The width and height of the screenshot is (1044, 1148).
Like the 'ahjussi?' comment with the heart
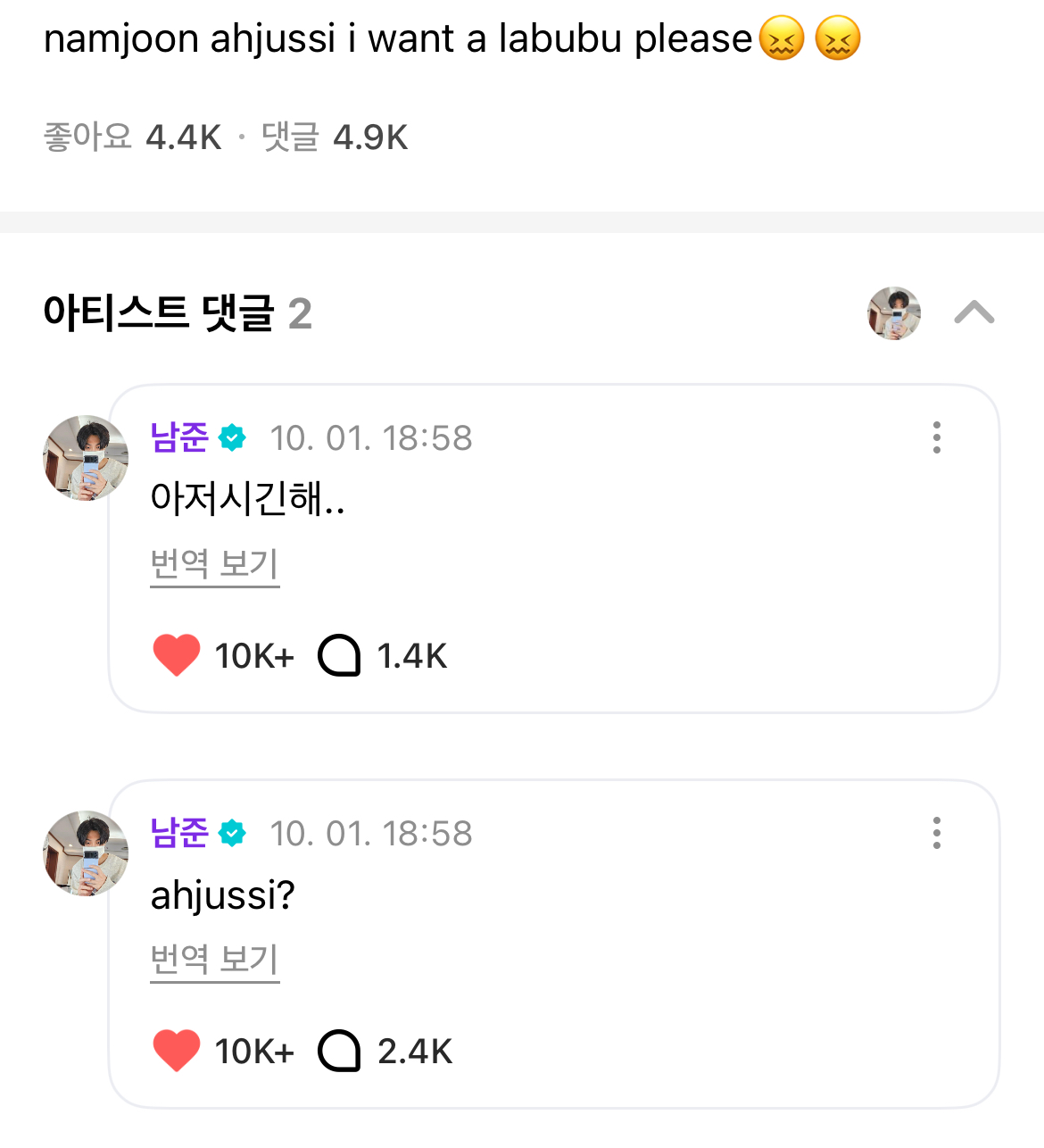click(x=177, y=1051)
